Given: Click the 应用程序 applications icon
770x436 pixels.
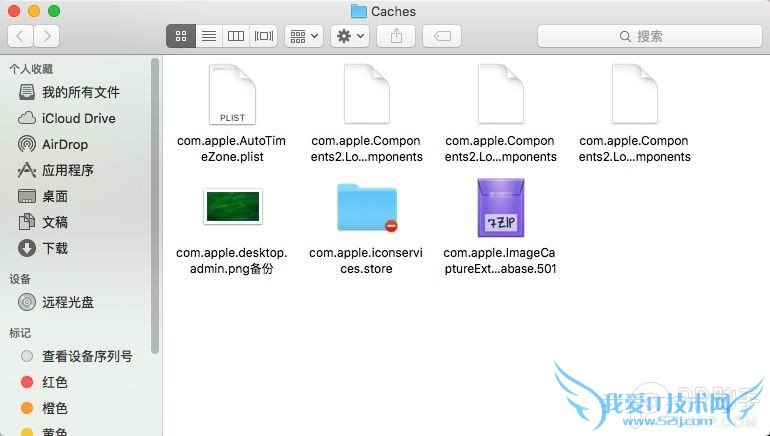Looking at the screenshot, I should [x=27, y=170].
